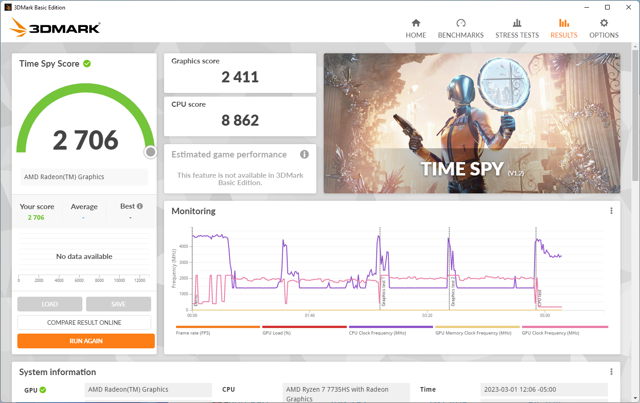The width and height of the screenshot is (640, 403).
Task: Click the SAVE button
Action: tap(118, 304)
